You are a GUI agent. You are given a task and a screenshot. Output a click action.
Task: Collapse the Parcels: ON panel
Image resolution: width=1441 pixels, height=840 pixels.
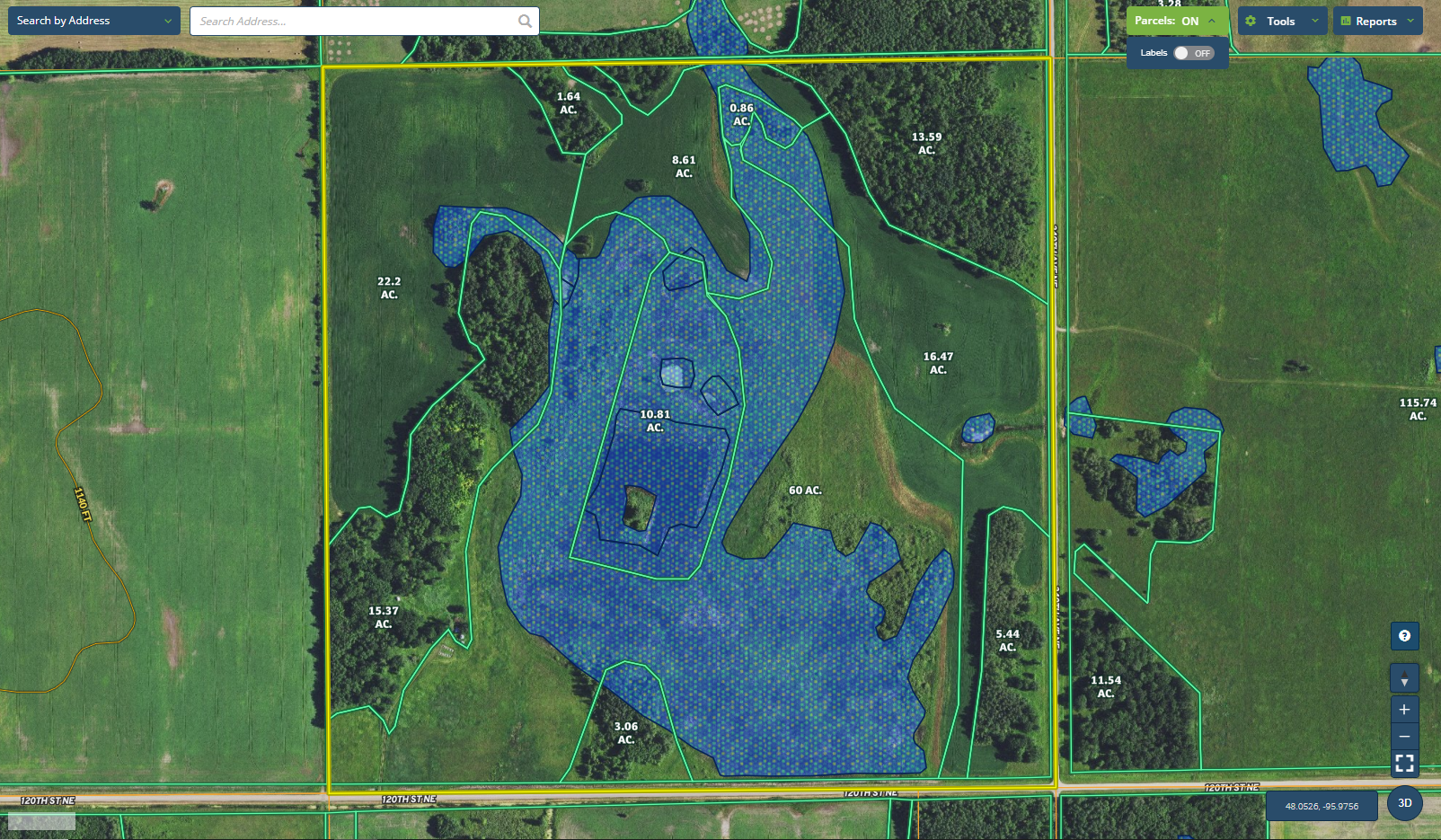point(1212,21)
